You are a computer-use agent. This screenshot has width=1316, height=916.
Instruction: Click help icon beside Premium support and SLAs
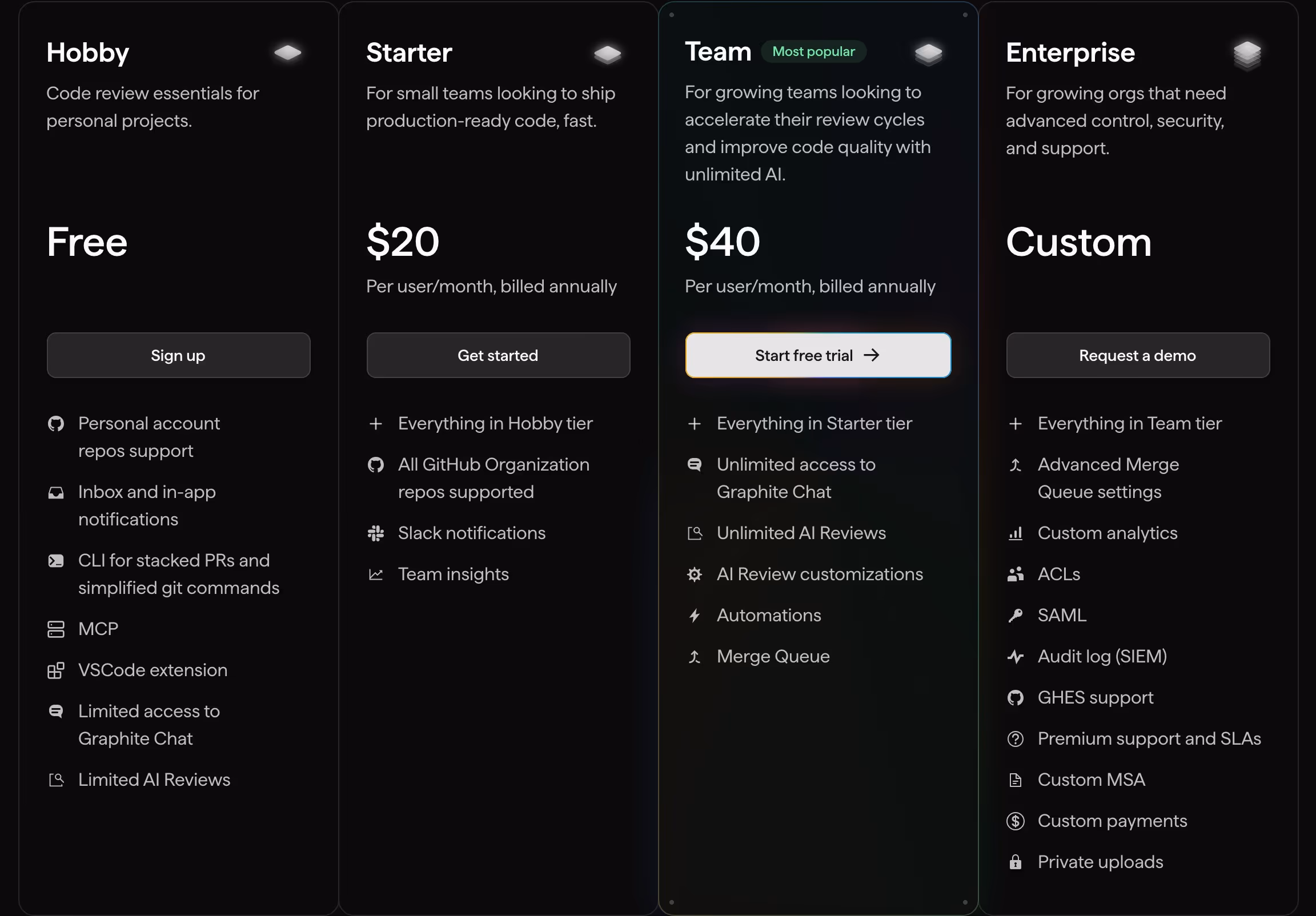(1015, 739)
